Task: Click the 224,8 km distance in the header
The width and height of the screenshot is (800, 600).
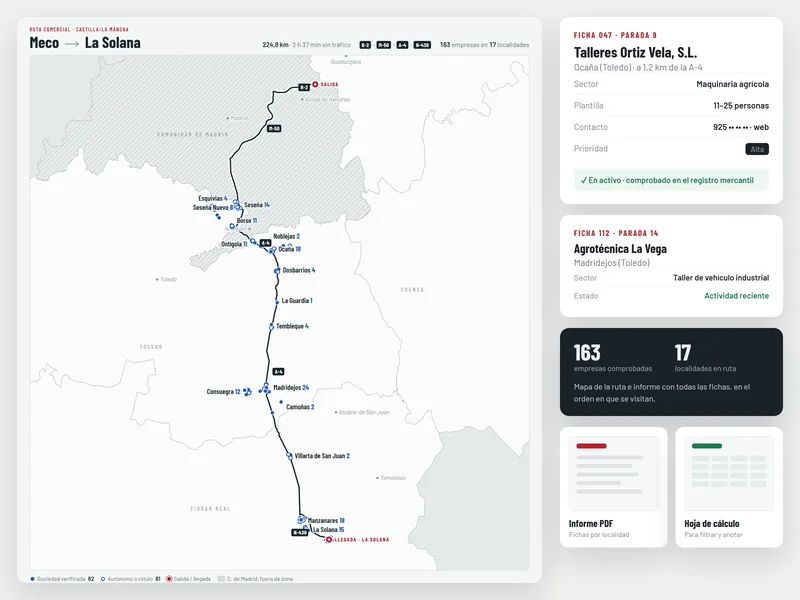Action: tap(276, 45)
